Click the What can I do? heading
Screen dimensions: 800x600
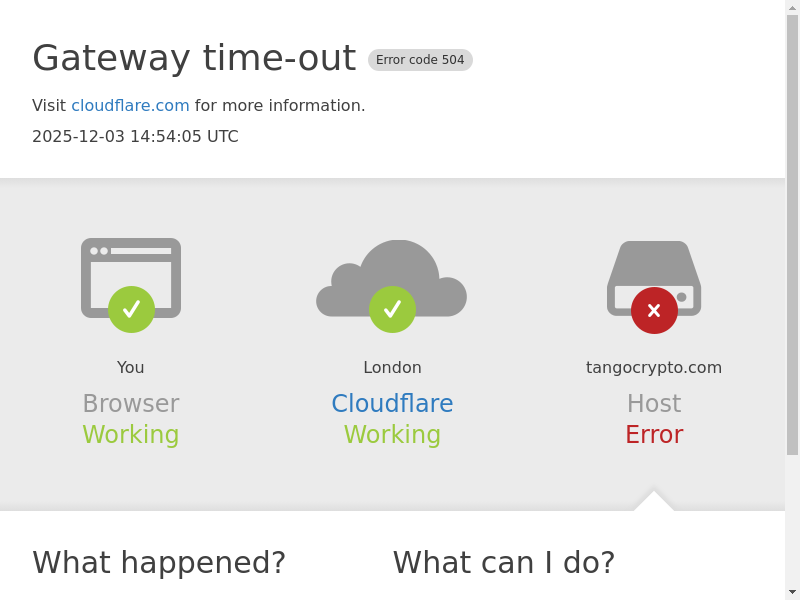[x=504, y=563]
